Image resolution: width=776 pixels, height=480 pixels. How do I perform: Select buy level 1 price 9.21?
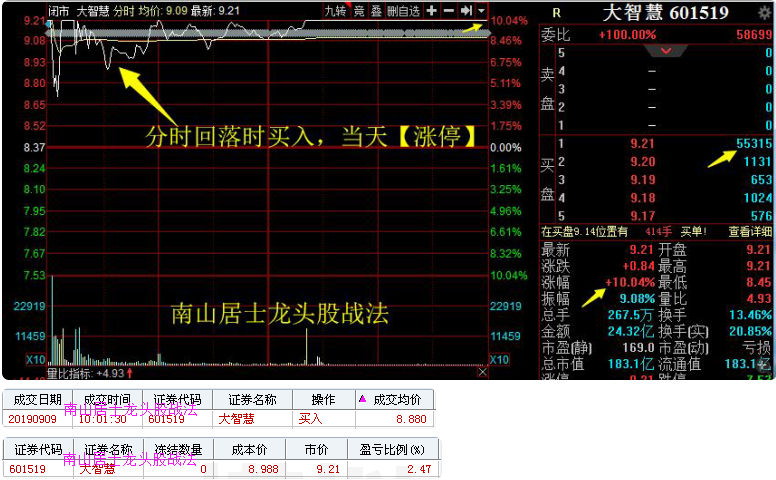click(x=642, y=144)
